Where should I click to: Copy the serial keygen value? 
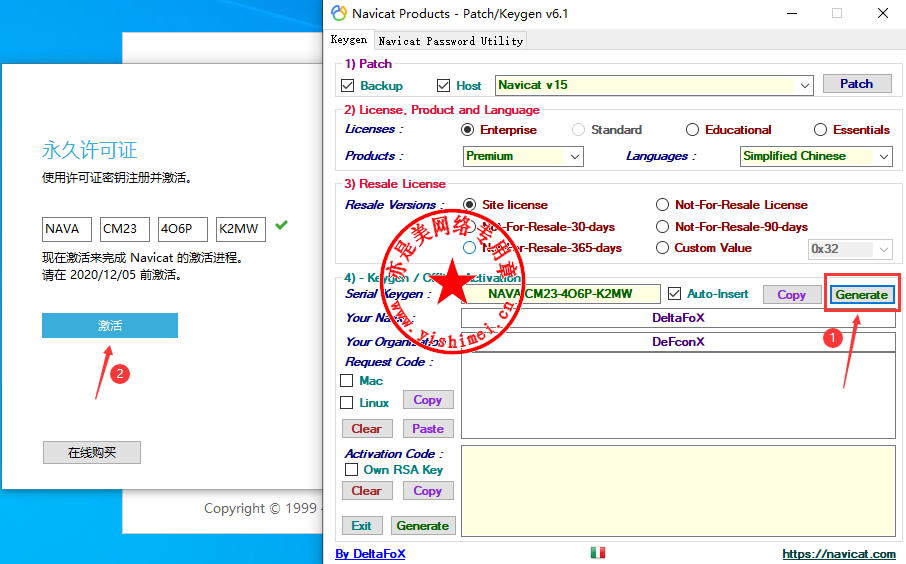tap(791, 295)
